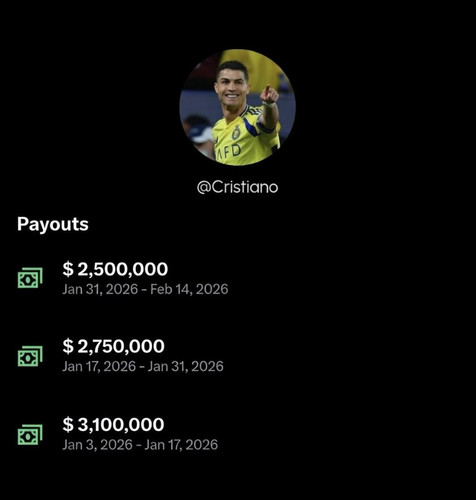Click the dollar sign before 3,100,000
This screenshot has height=500, width=476.
point(68,424)
